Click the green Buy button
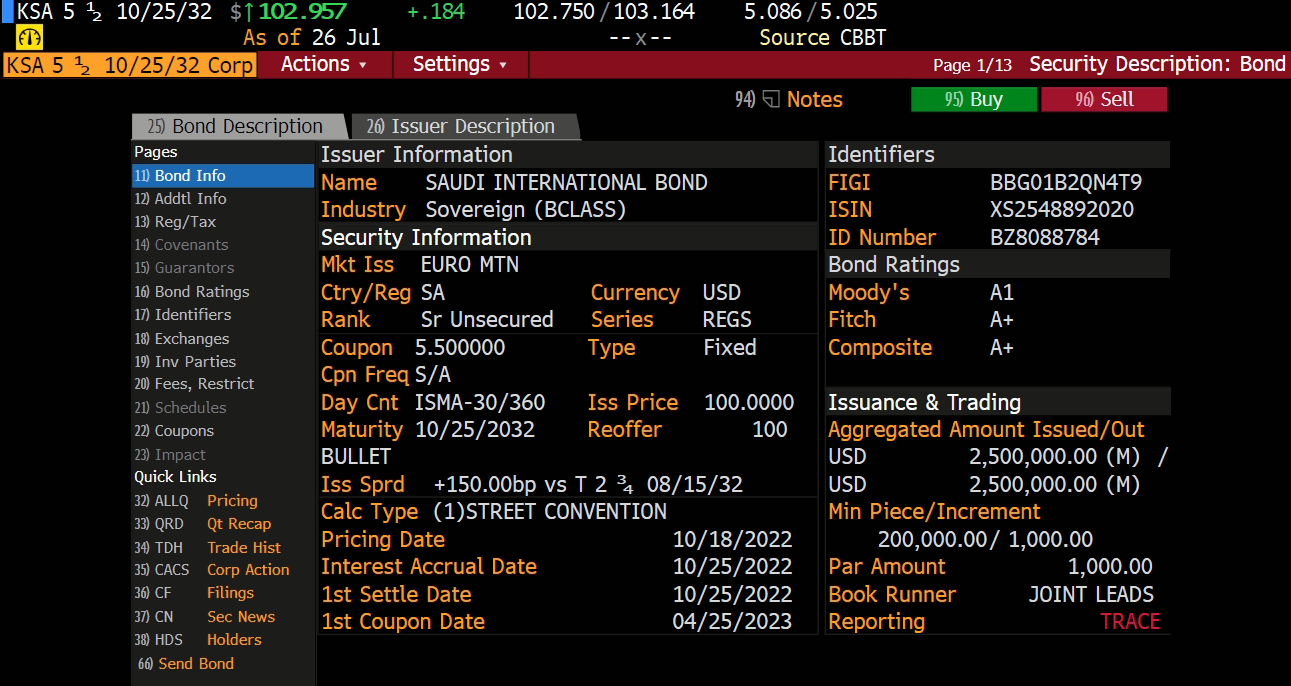The width and height of the screenshot is (1291, 686). 973,99
